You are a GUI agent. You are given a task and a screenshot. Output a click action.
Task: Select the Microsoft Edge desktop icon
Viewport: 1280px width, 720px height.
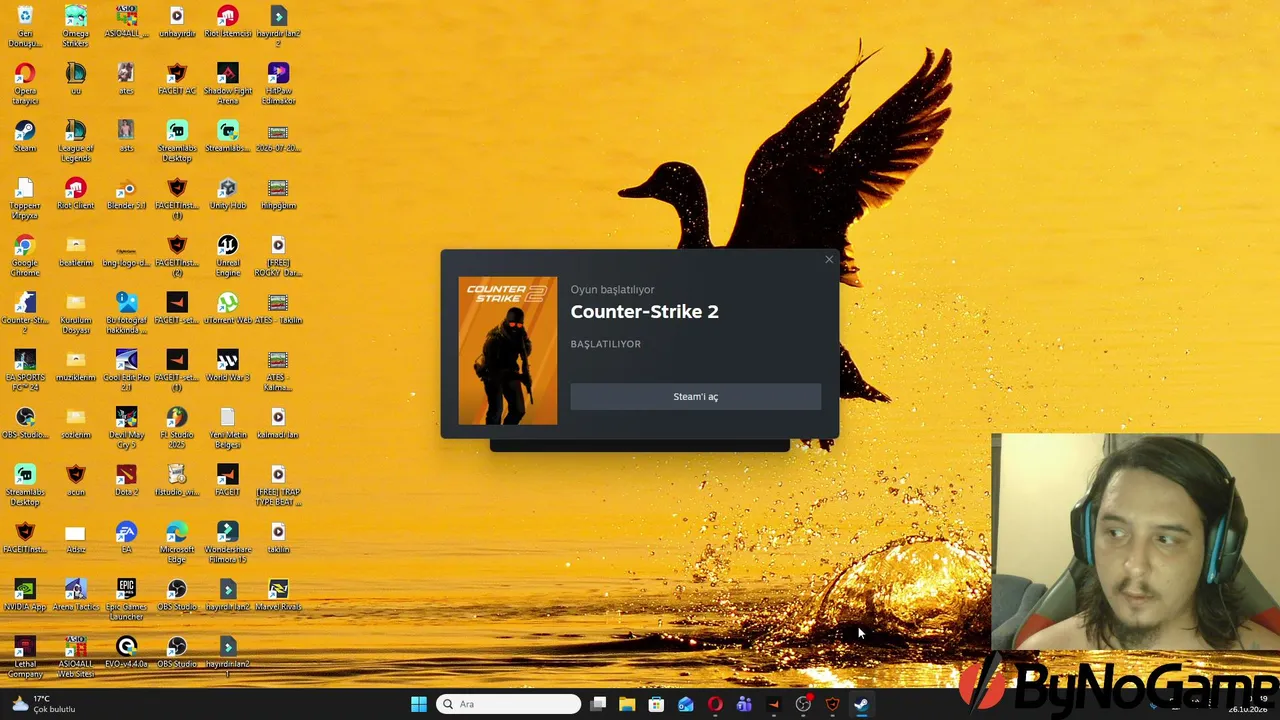tap(177, 543)
